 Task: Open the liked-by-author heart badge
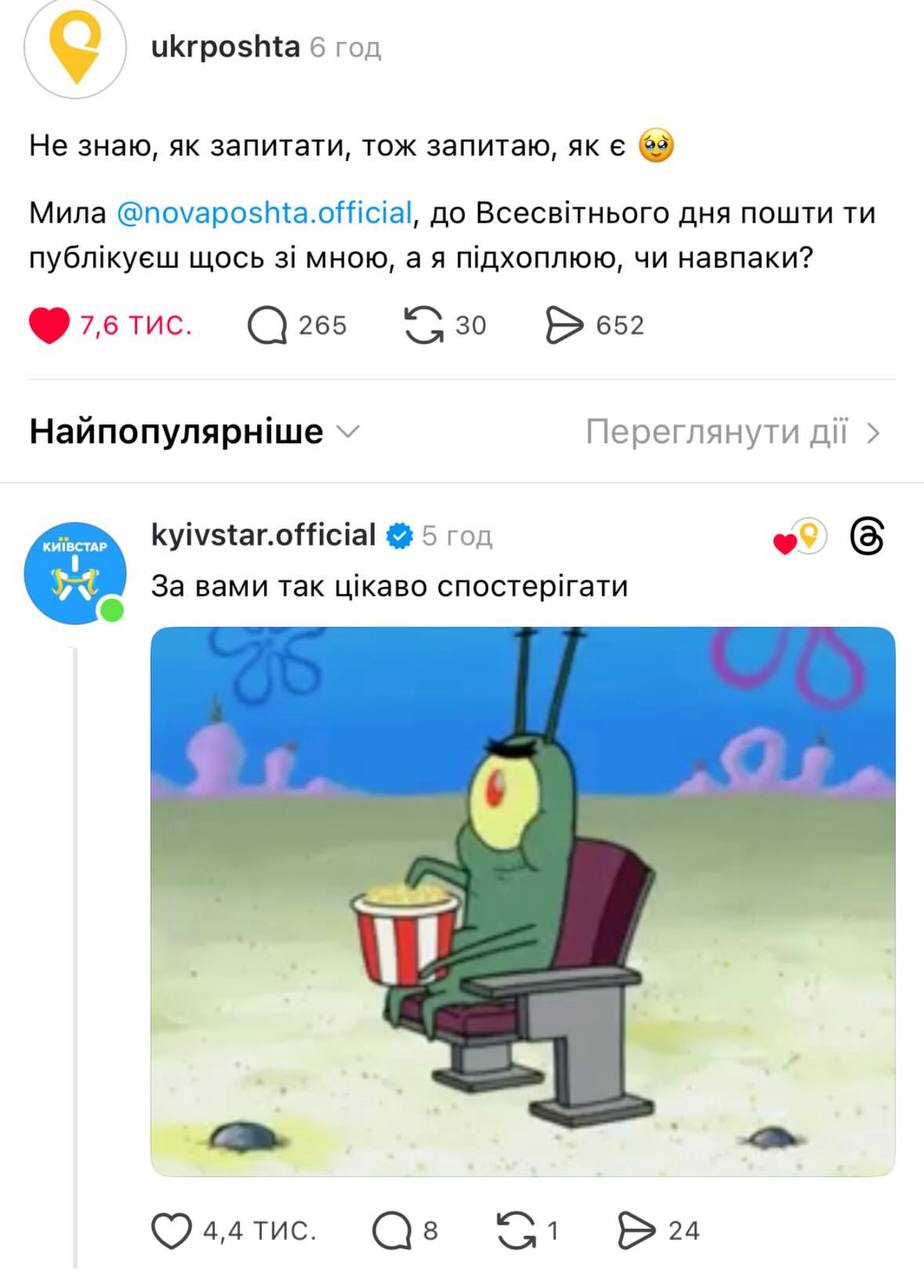801,538
